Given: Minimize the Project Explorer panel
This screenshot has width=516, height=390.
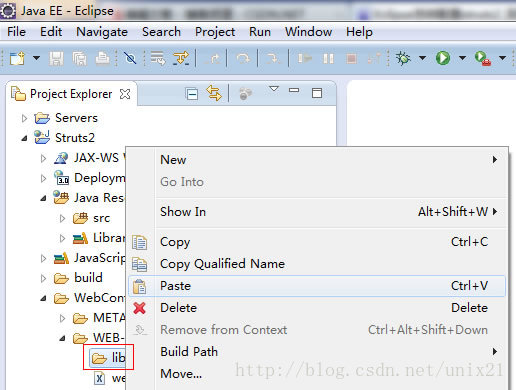Looking at the screenshot, I should 294,90.
